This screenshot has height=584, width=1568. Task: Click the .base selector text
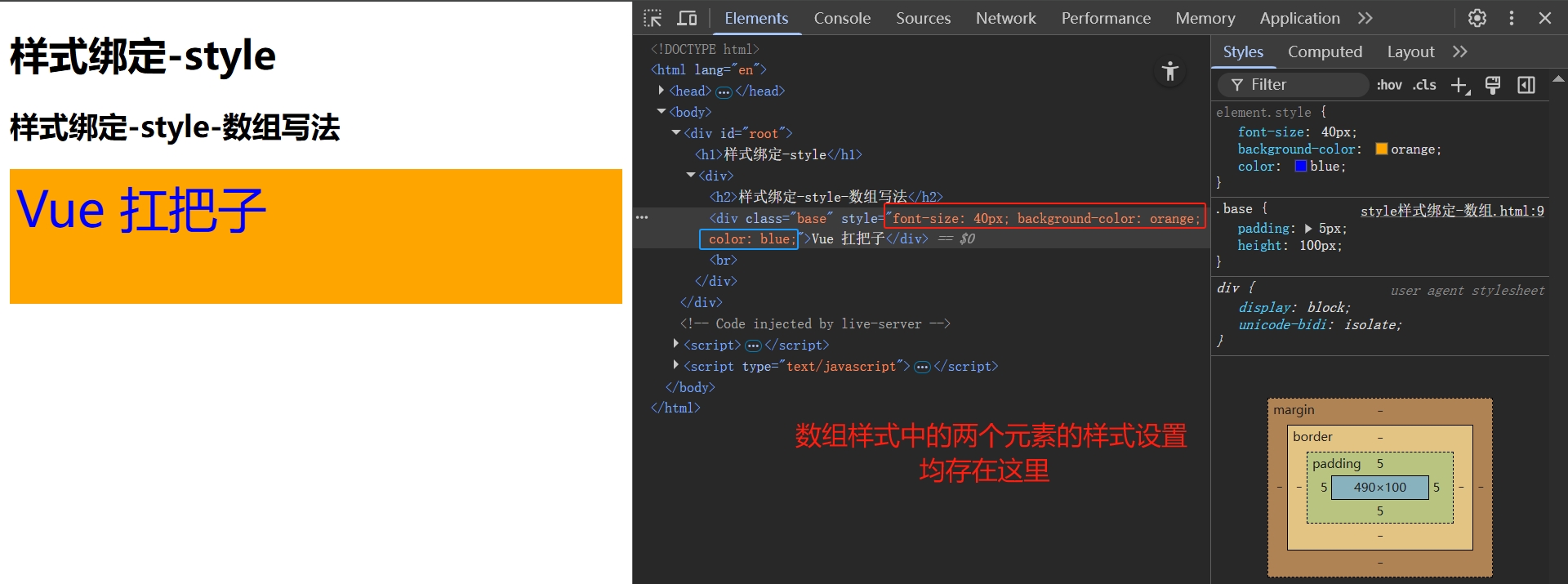click(x=1234, y=209)
